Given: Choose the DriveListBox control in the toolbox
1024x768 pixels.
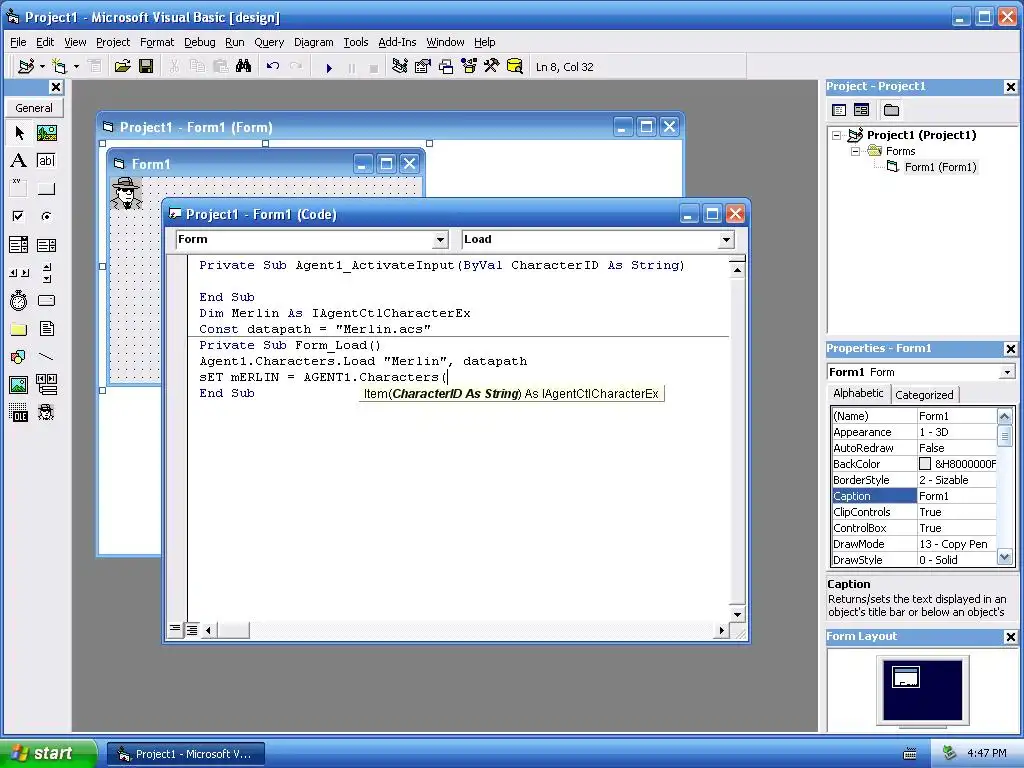Looking at the screenshot, I should tap(46, 300).
